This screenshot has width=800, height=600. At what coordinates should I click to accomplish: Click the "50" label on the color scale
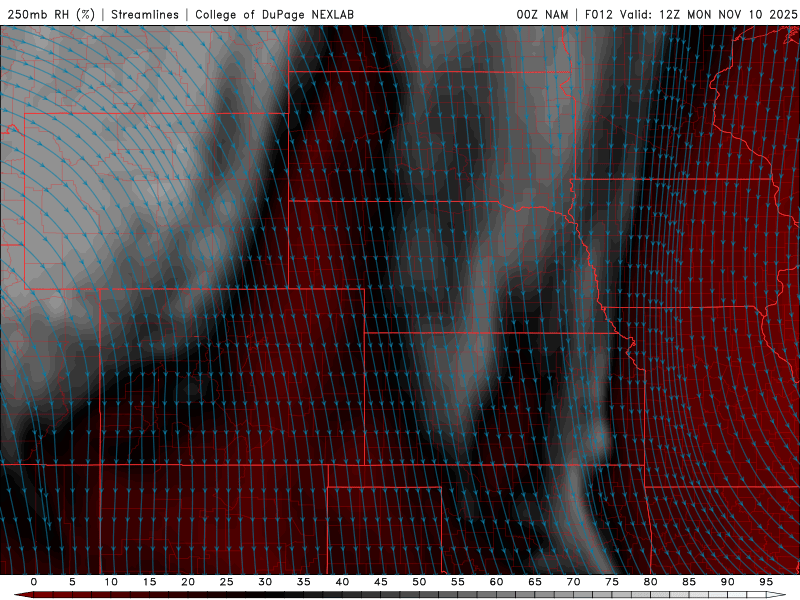419,582
